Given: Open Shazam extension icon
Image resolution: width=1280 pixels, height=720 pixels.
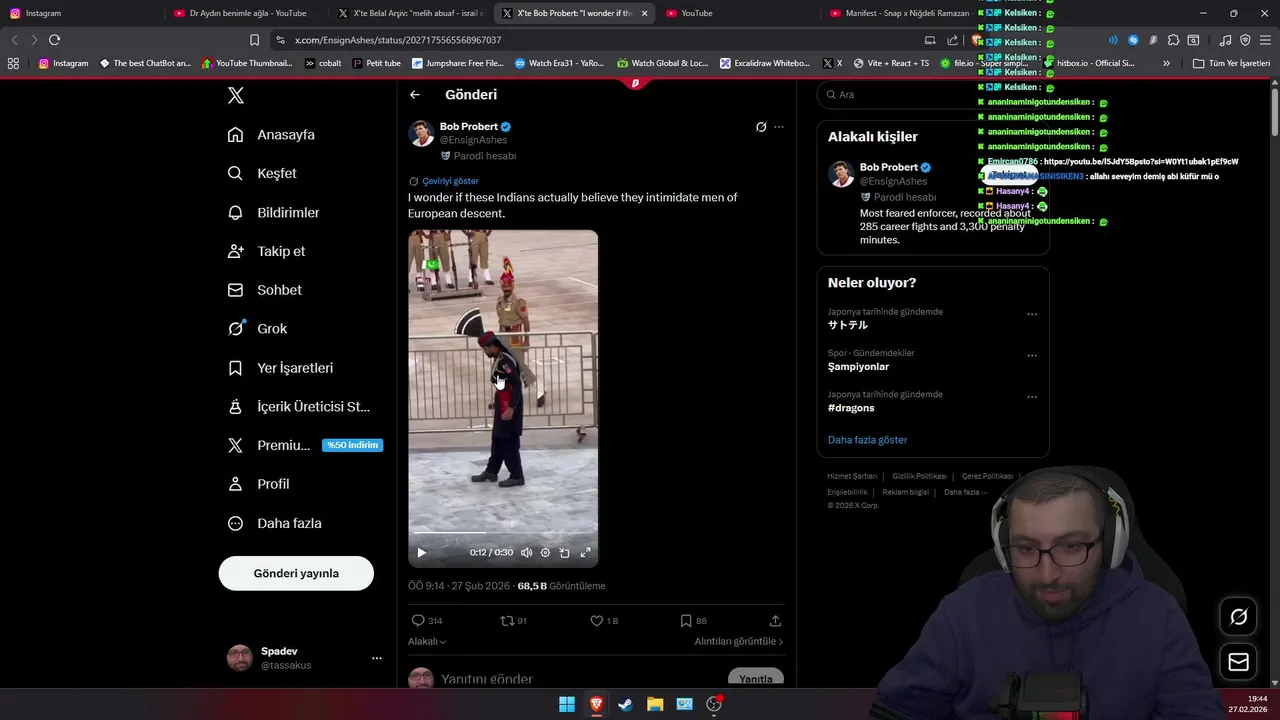Looking at the screenshot, I should (1133, 40).
